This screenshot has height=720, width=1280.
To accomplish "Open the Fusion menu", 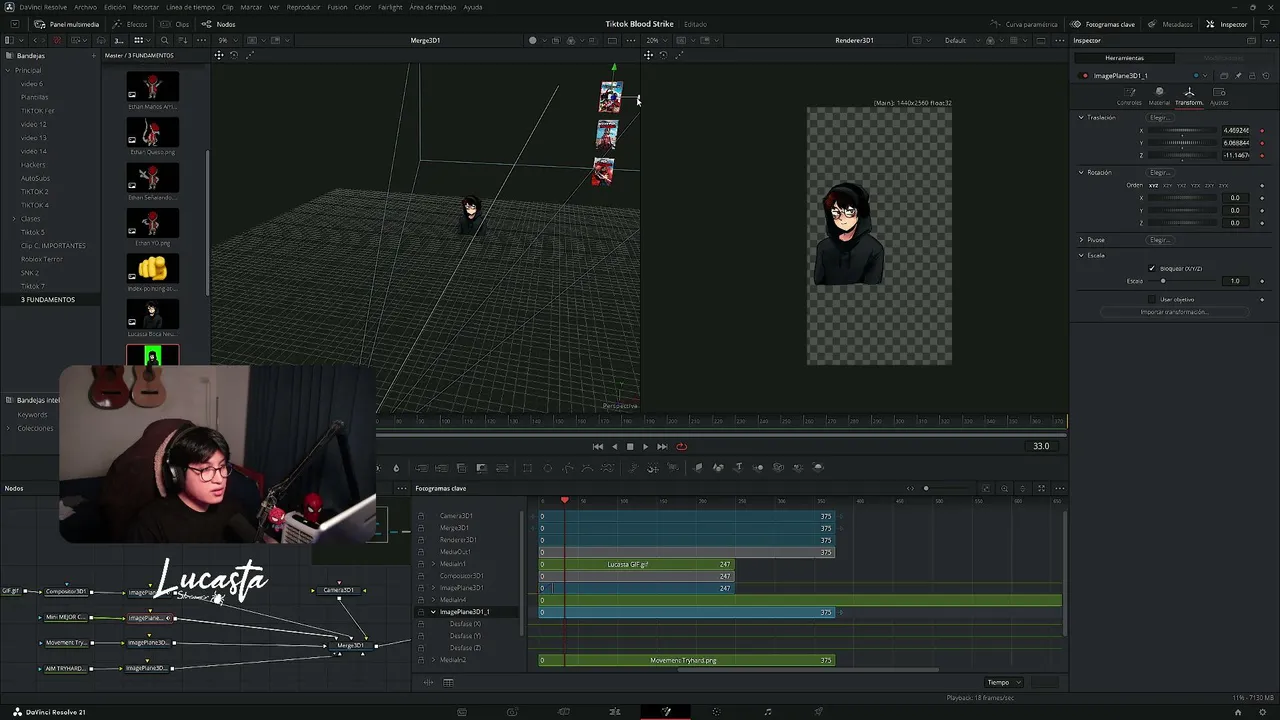I will pyautogui.click(x=337, y=7).
